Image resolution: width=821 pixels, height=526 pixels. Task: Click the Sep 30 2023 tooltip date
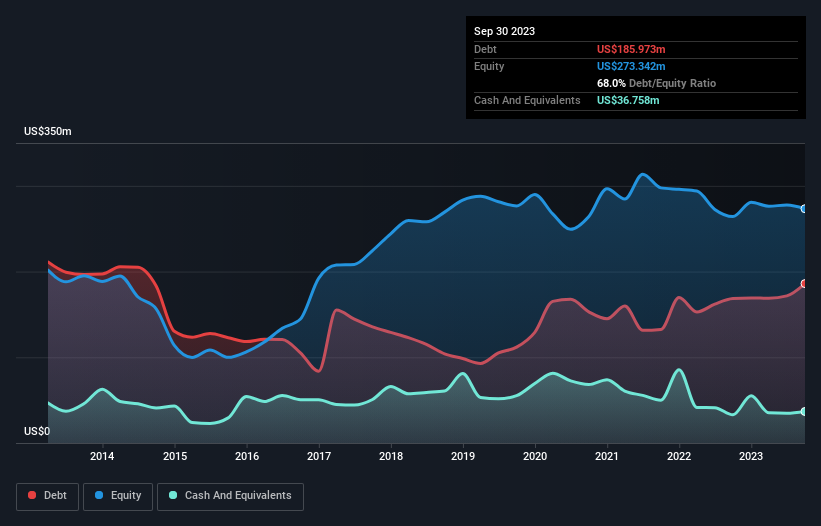504,31
